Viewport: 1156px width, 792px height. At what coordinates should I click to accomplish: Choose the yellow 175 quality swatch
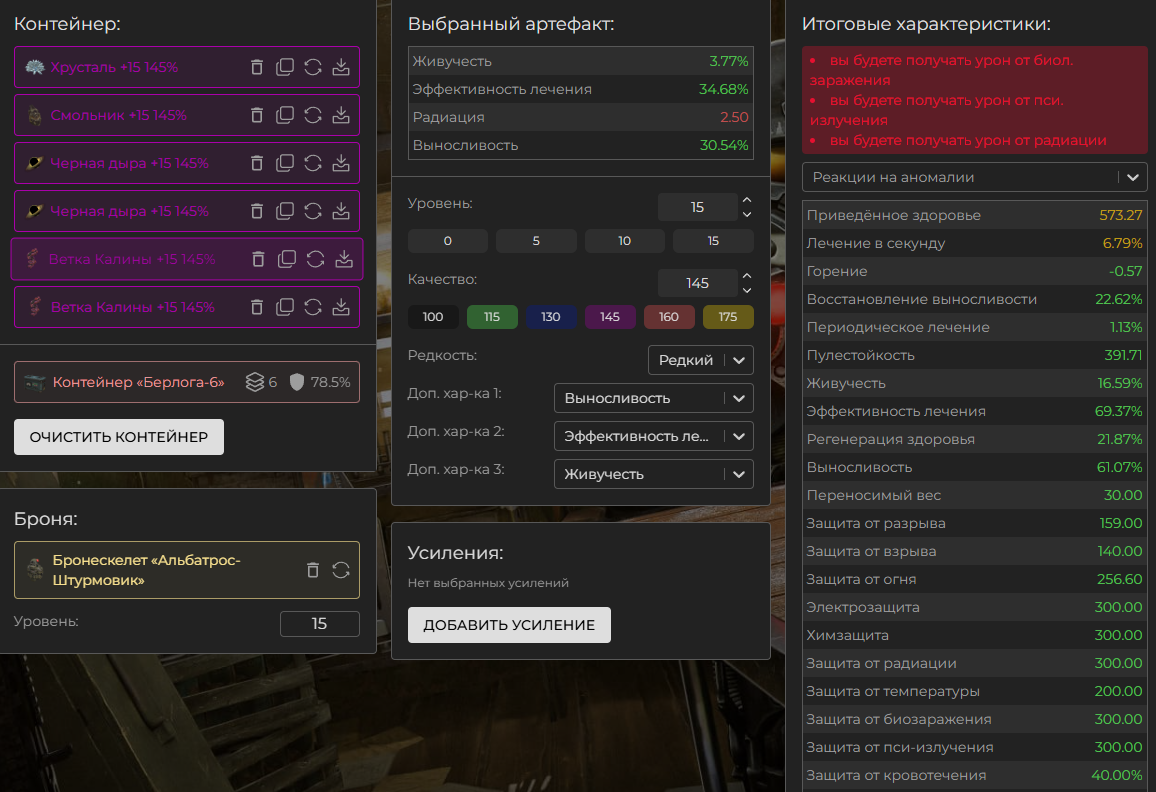coord(728,317)
